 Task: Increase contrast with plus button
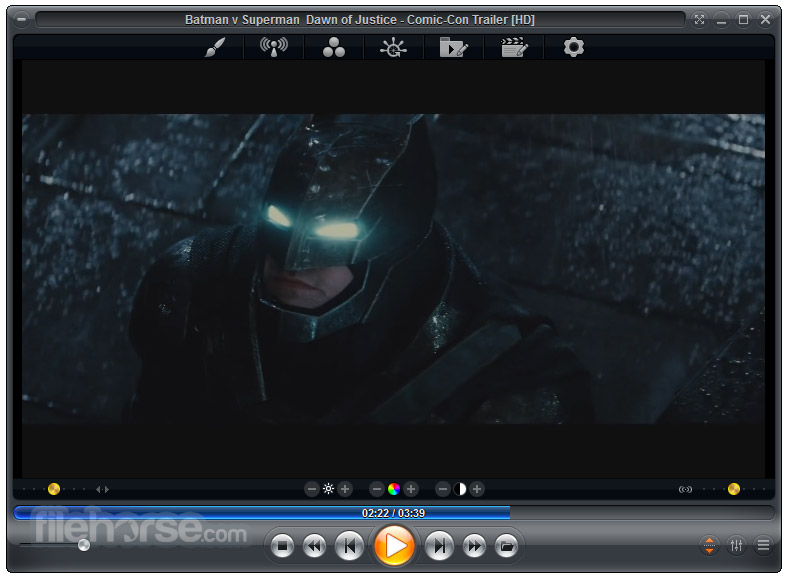[477, 489]
